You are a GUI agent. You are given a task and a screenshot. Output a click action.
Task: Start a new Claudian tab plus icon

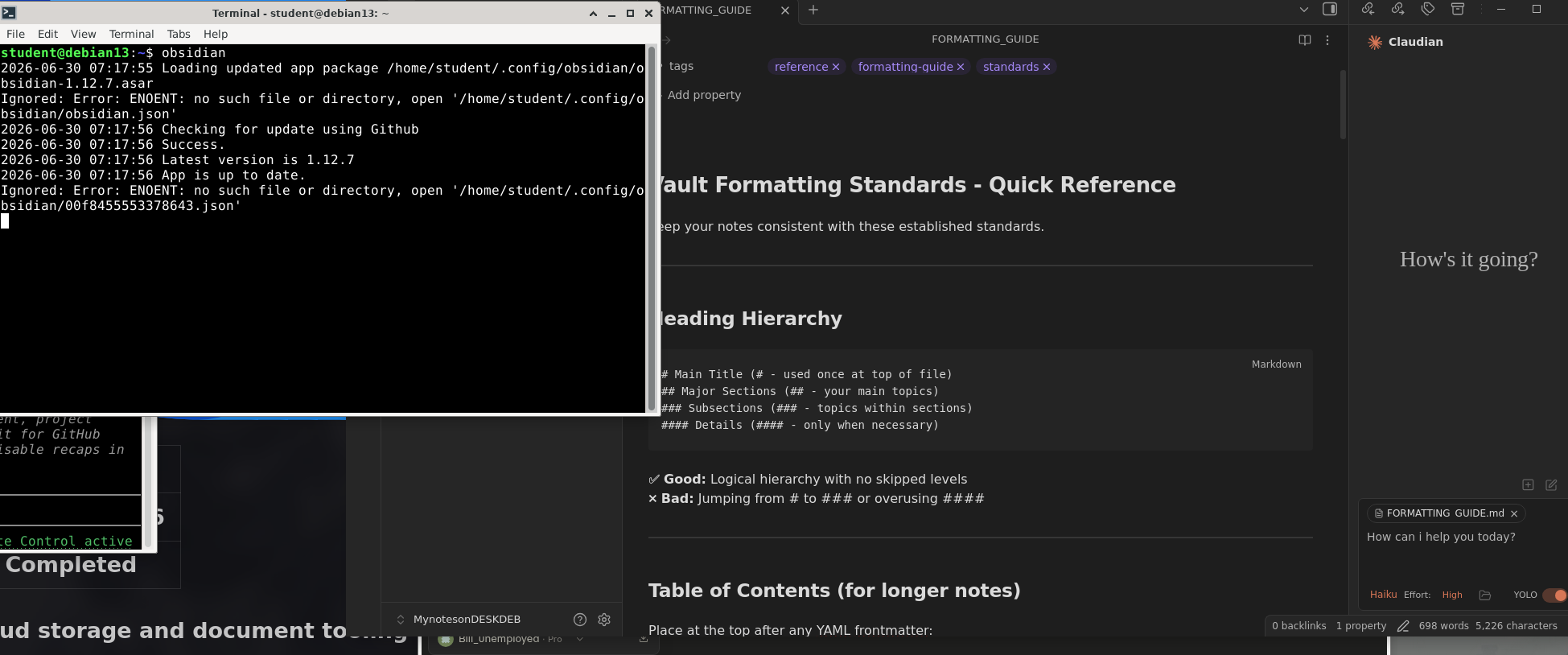(x=1528, y=484)
